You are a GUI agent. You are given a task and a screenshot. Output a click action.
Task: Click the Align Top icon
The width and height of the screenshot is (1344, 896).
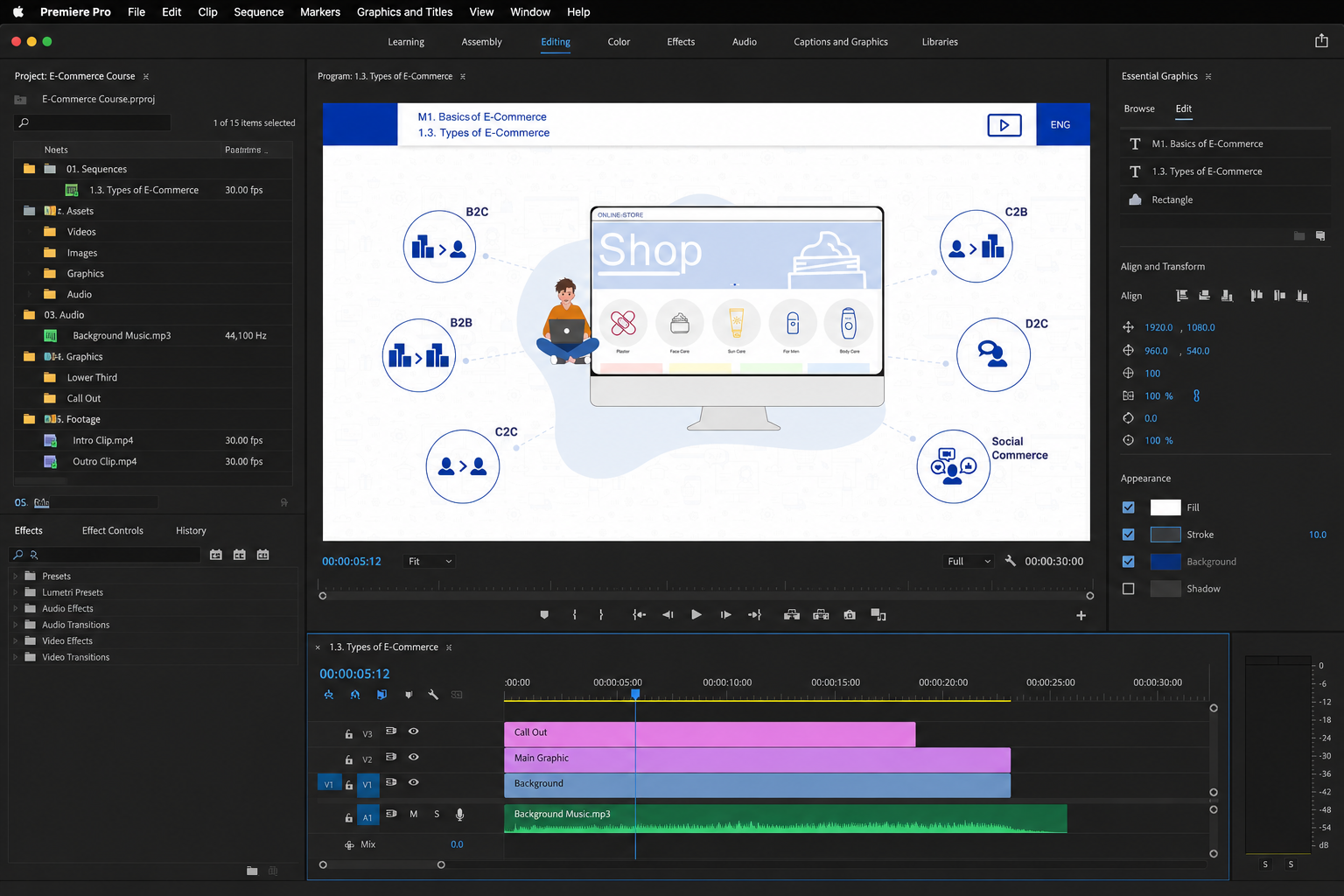pyautogui.click(x=1257, y=296)
